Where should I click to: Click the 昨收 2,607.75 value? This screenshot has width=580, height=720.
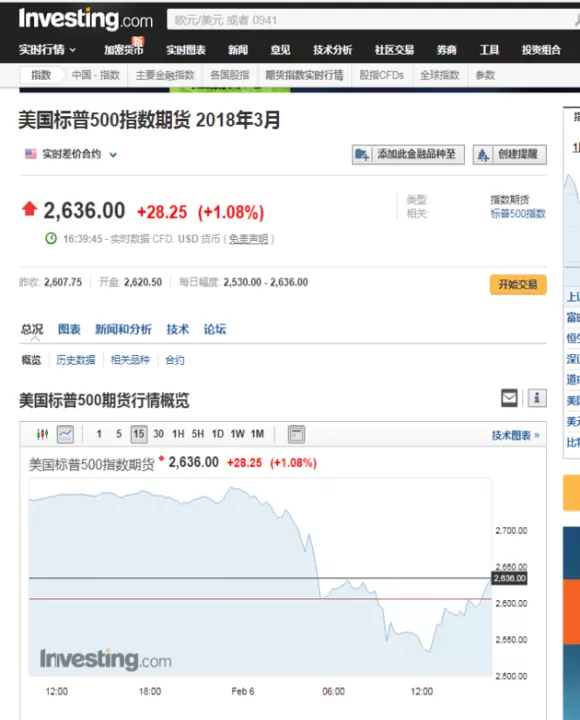(x=63, y=282)
